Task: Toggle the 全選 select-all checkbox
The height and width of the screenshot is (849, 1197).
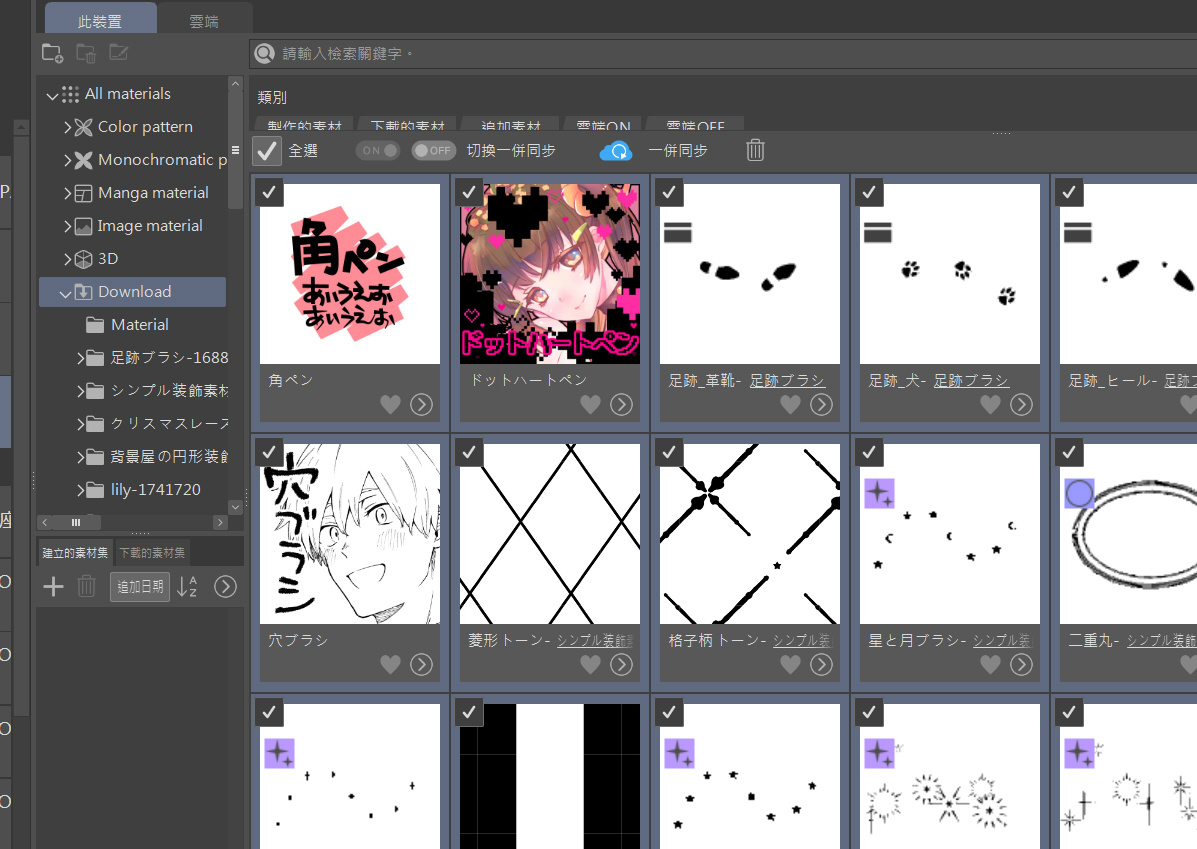Action: 266,151
